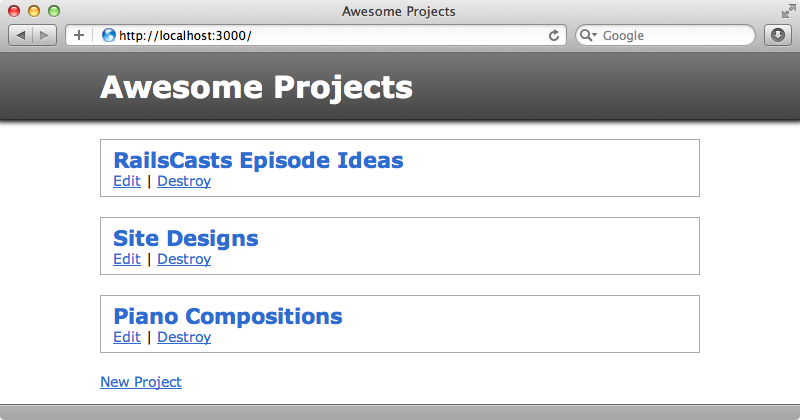This screenshot has height=420, width=800.
Task: Enter full screen with the expand arrows icon
Action: tap(788, 11)
